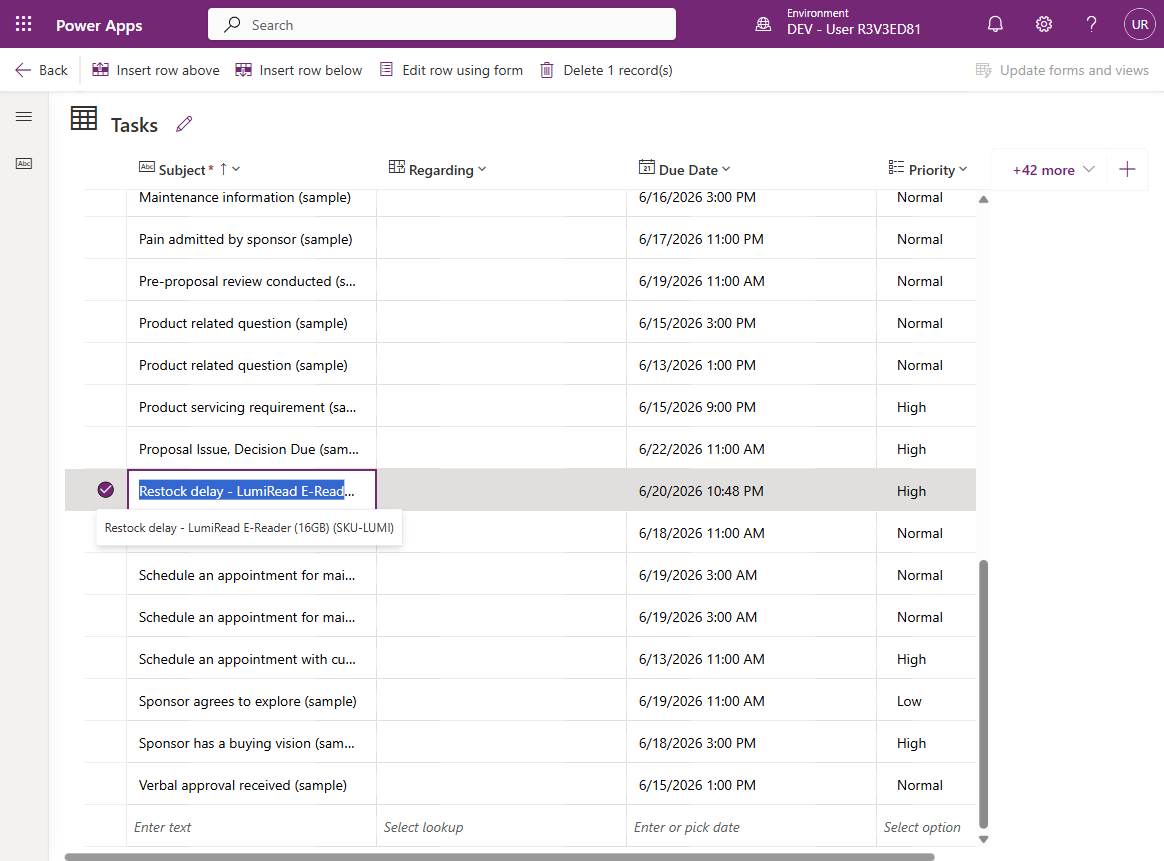Toggle the hamburger navigation menu
This screenshot has width=1164, height=861.
[x=24, y=117]
